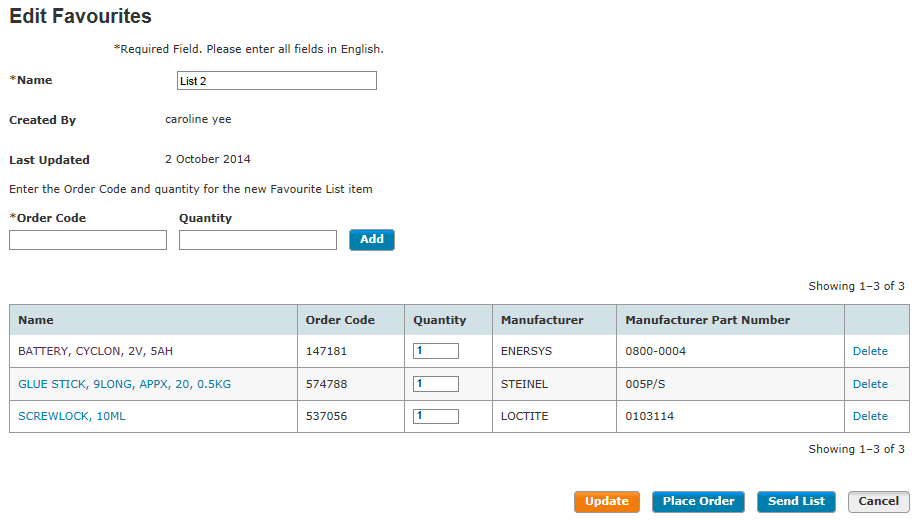Click the Place Order button

pos(698,501)
